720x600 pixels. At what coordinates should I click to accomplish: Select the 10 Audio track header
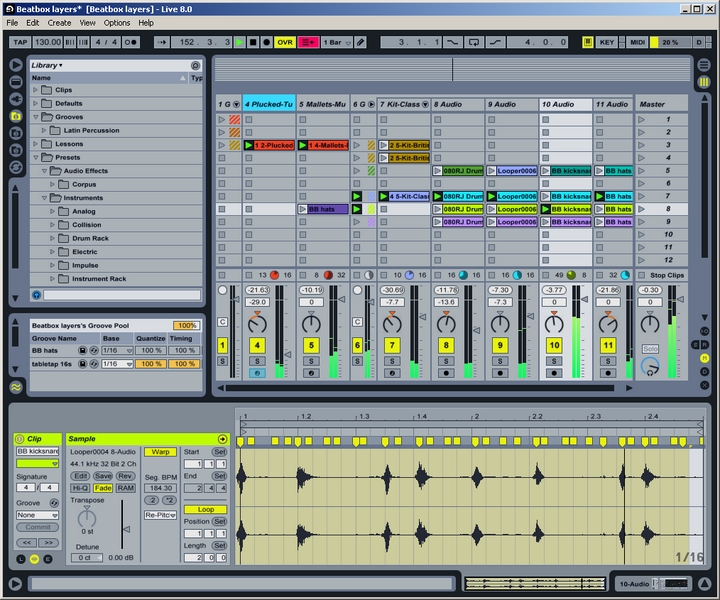(565, 104)
